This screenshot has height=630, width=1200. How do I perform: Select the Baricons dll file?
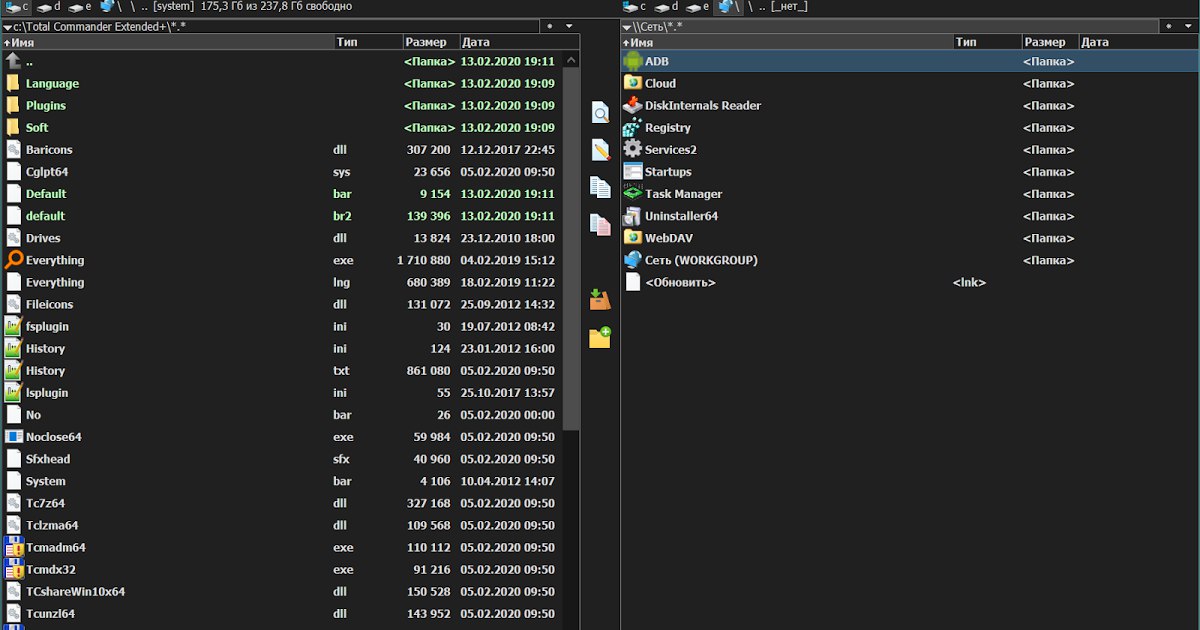point(282,149)
